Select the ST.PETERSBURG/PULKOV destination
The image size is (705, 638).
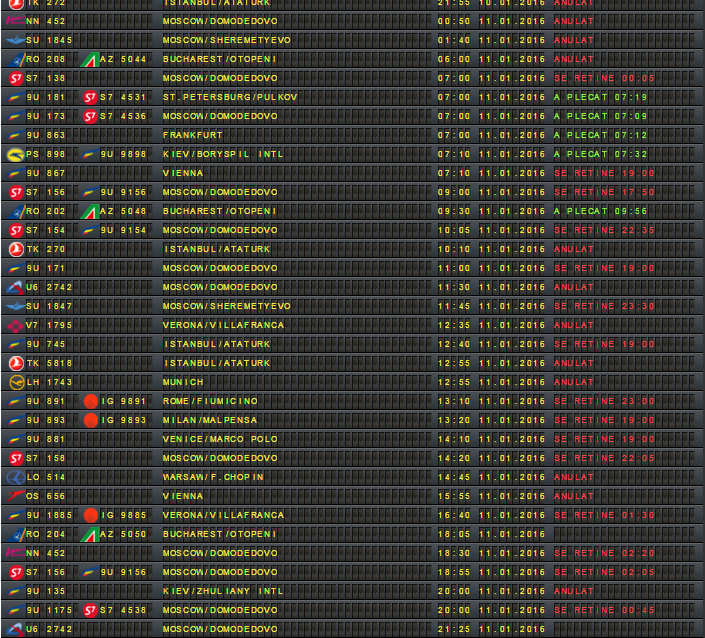coord(228,97)
